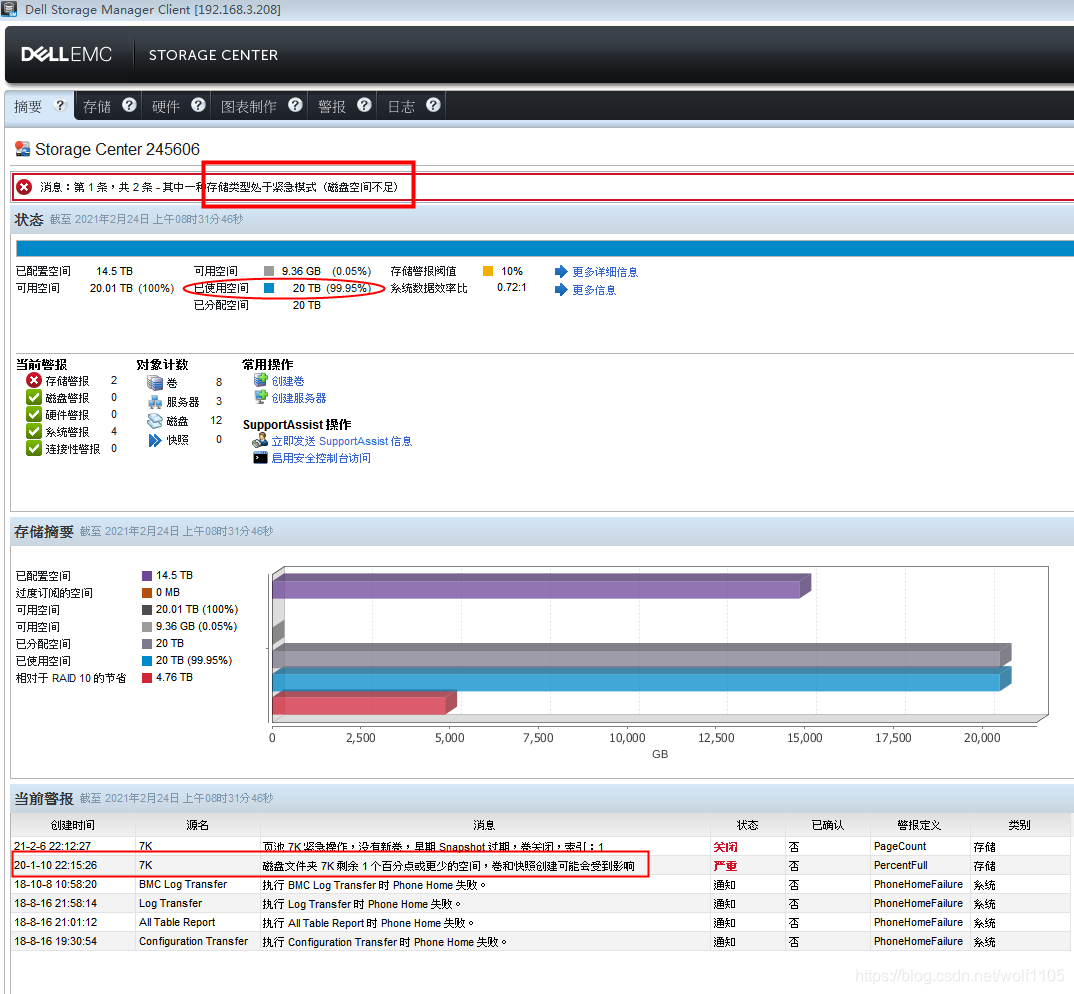Open help for the 图表制作 tab
1074x994 pixels.
[295, 105]
